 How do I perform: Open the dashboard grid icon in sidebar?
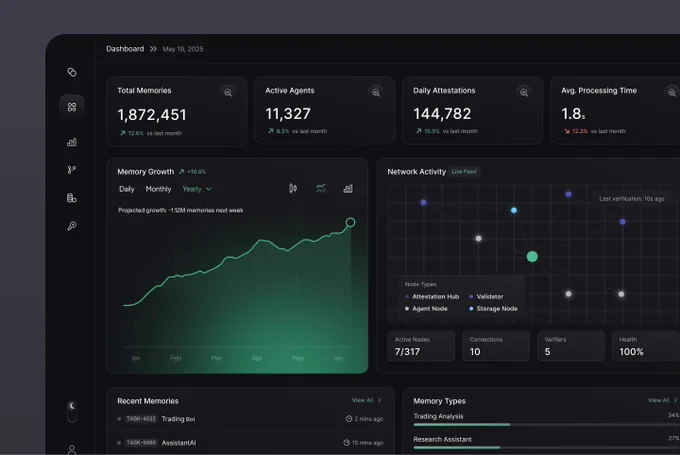[x=72, y=107]
